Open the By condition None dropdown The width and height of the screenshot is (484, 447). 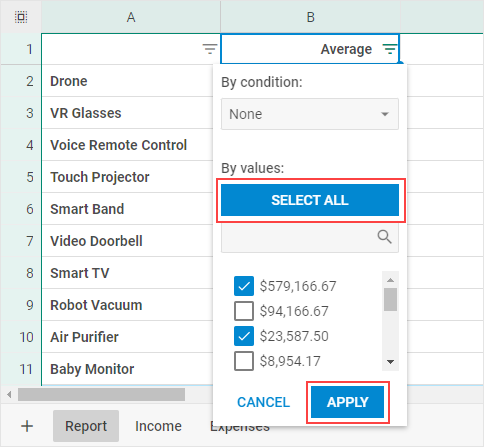(310, 114)
